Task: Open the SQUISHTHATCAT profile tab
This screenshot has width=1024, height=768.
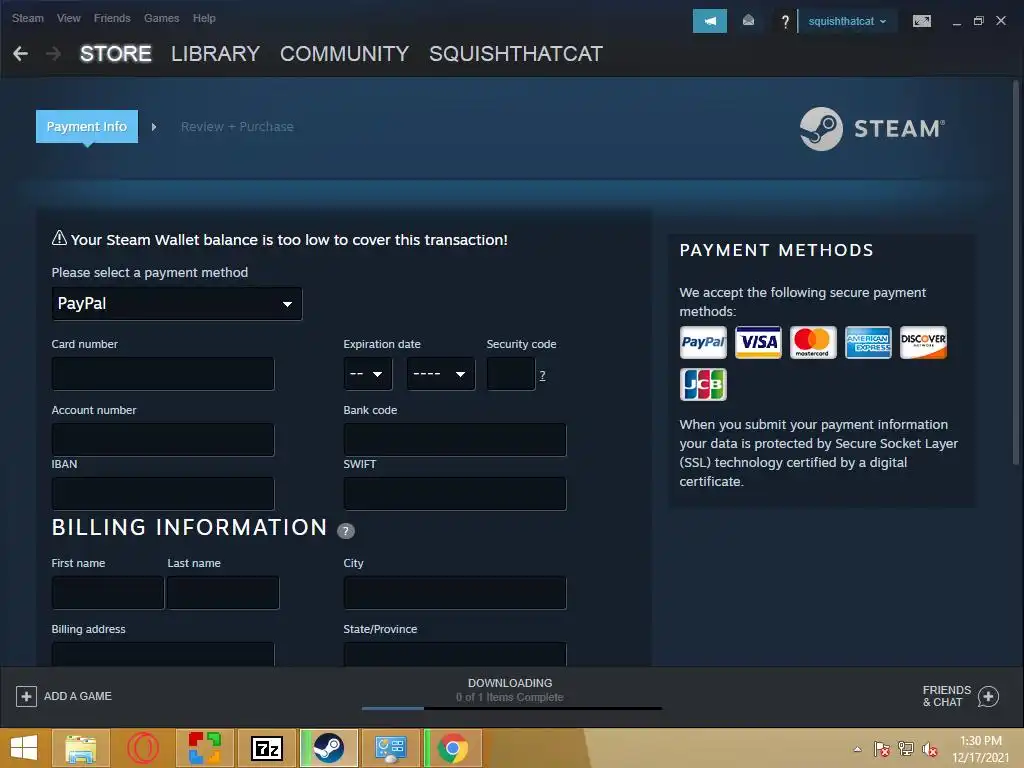Action: click(x=515, y=54)
